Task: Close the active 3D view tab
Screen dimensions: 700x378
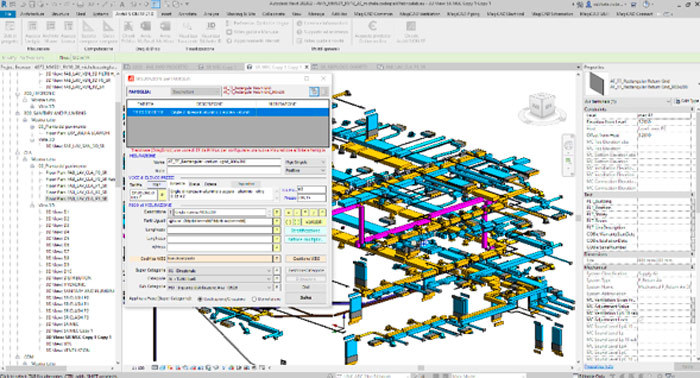Action: pos(306,67)
